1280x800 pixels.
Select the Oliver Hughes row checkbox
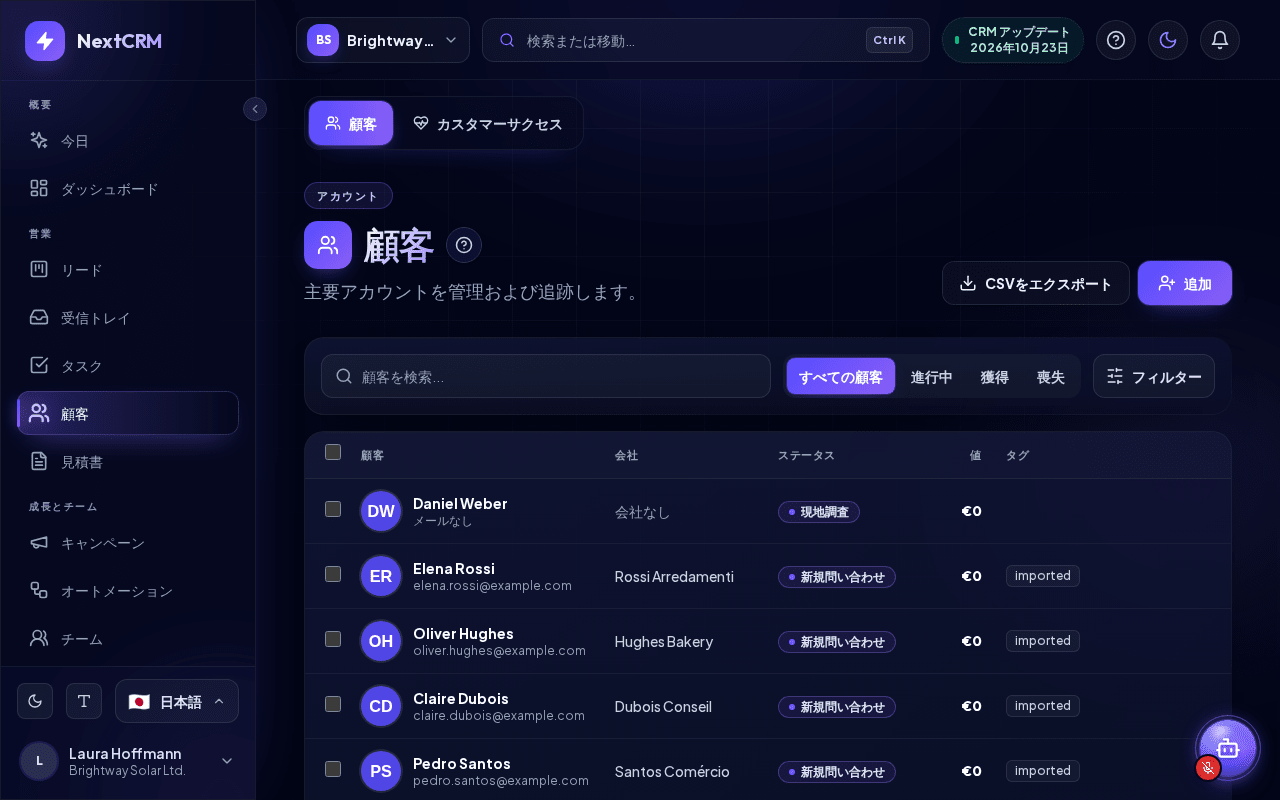[333, 639]
